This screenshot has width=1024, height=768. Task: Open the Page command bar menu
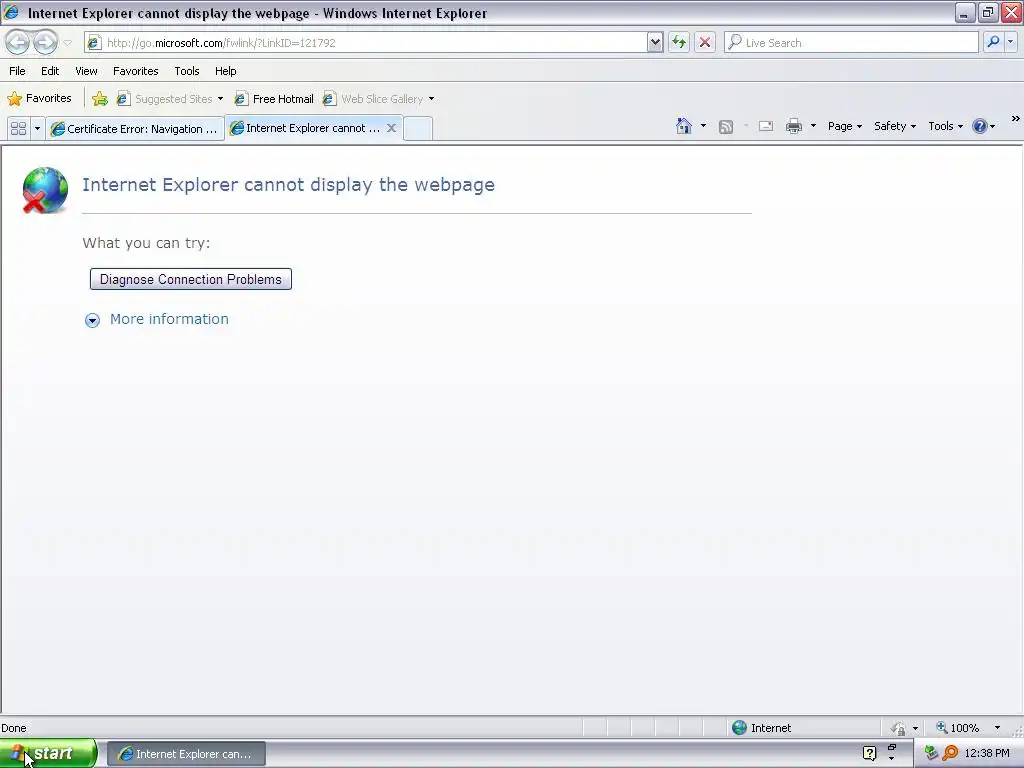point(844,126)
